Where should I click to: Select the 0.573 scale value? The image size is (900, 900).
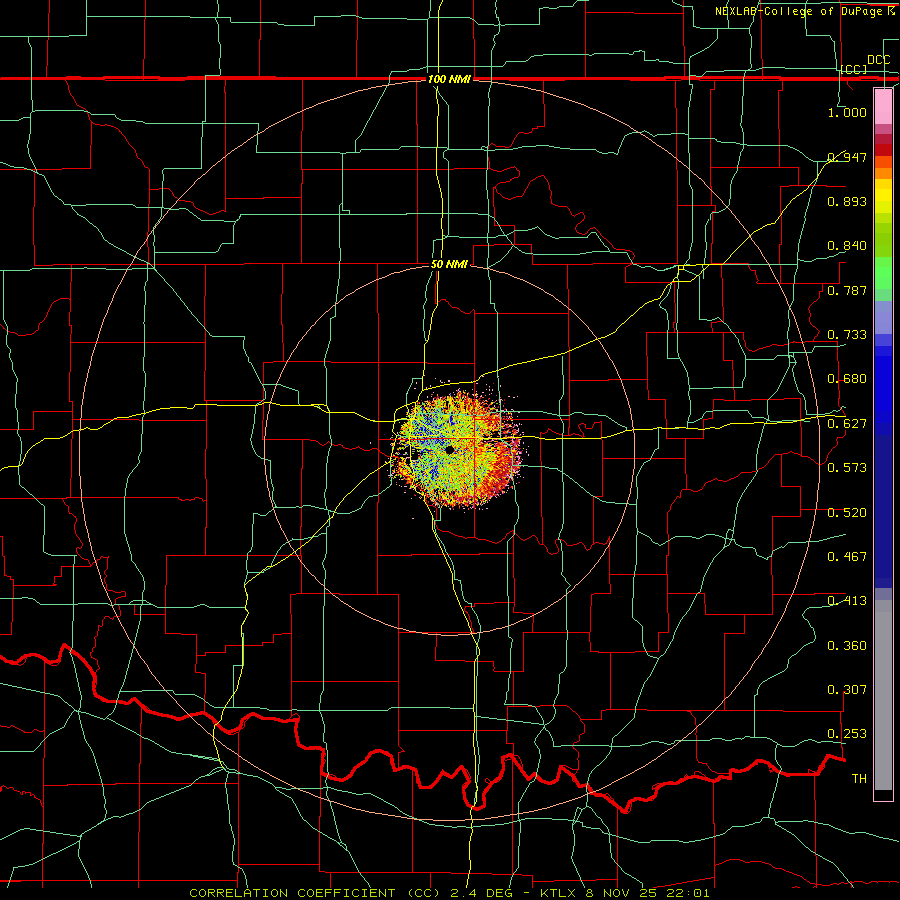click(847, 468)
